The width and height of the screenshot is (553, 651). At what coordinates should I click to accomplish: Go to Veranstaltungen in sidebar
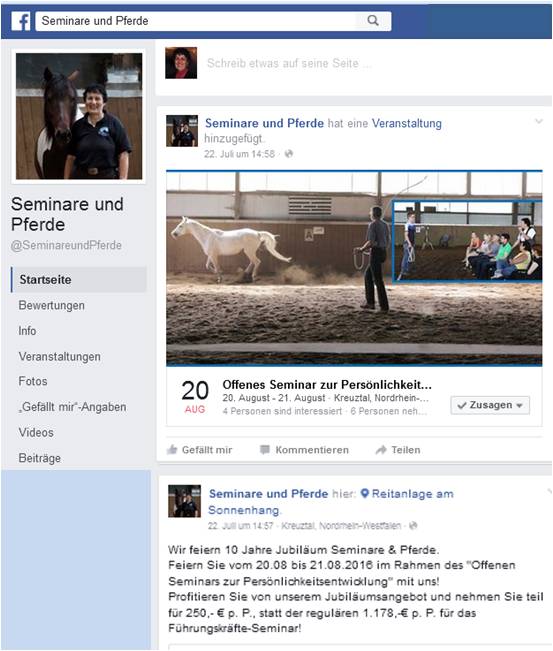[x=59, y=357]
